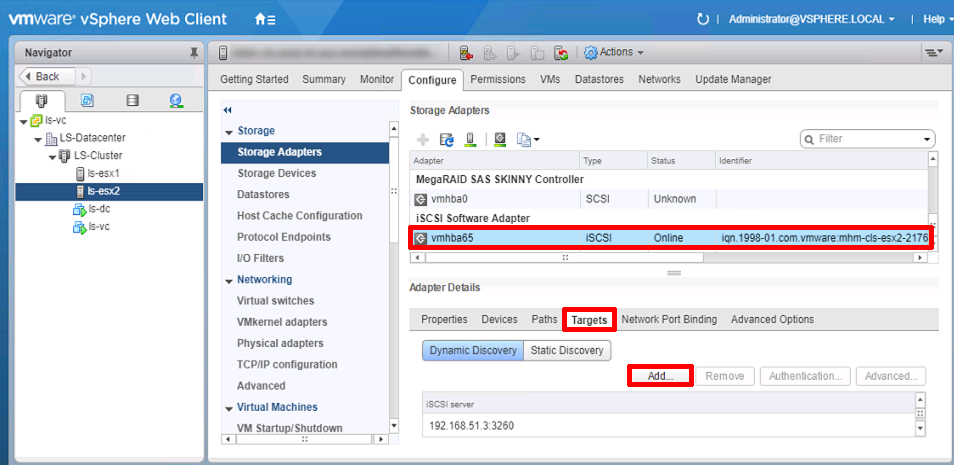Switch to VMs and Templates navigator tab
Viewport: 954px width, 465px height.
point(87,100)
